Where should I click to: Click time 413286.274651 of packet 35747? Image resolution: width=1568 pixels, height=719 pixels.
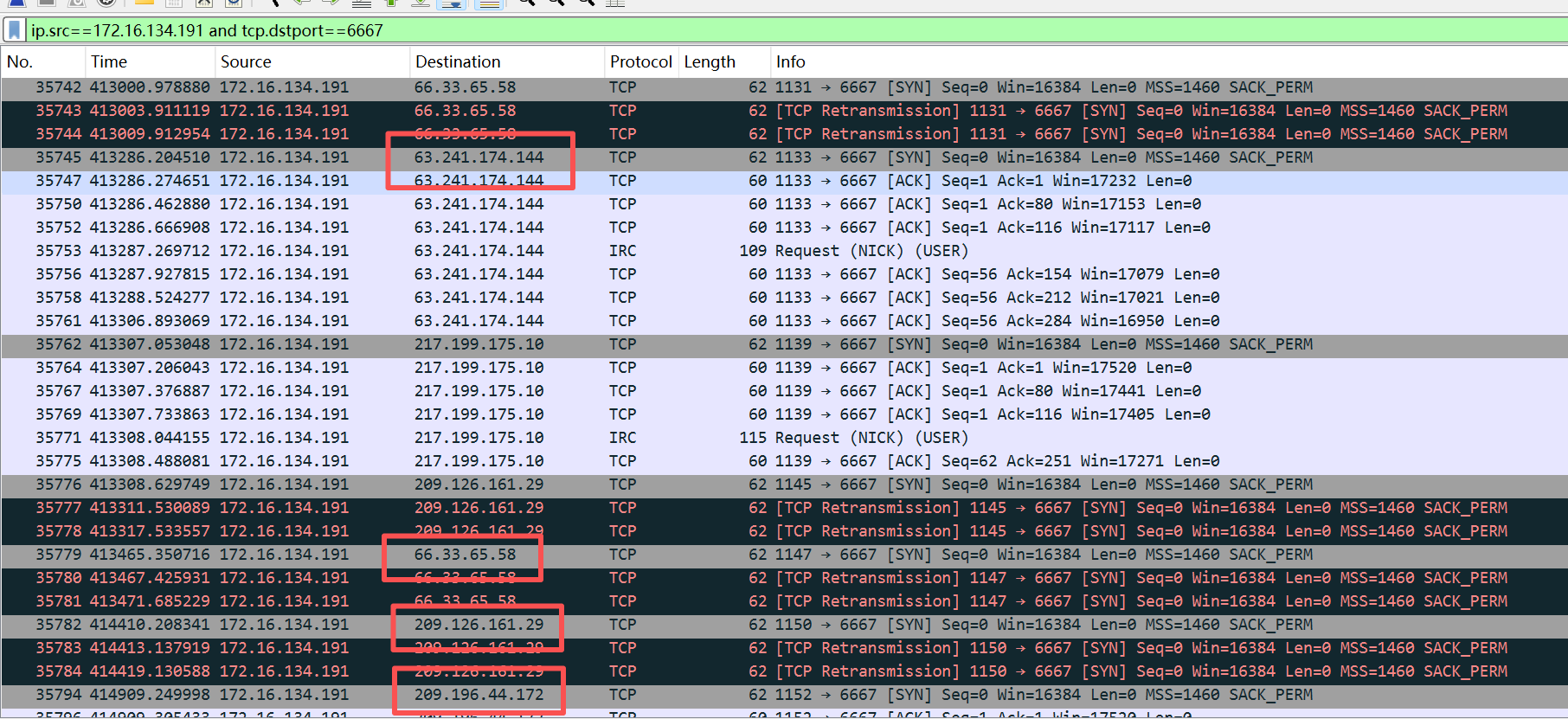pos(150,181)
